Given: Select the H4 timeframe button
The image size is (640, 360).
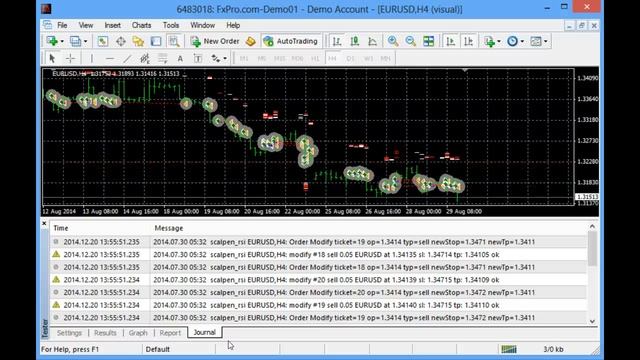Looking at the screenshot, I should pyautogui.click(x=333, y=58).
